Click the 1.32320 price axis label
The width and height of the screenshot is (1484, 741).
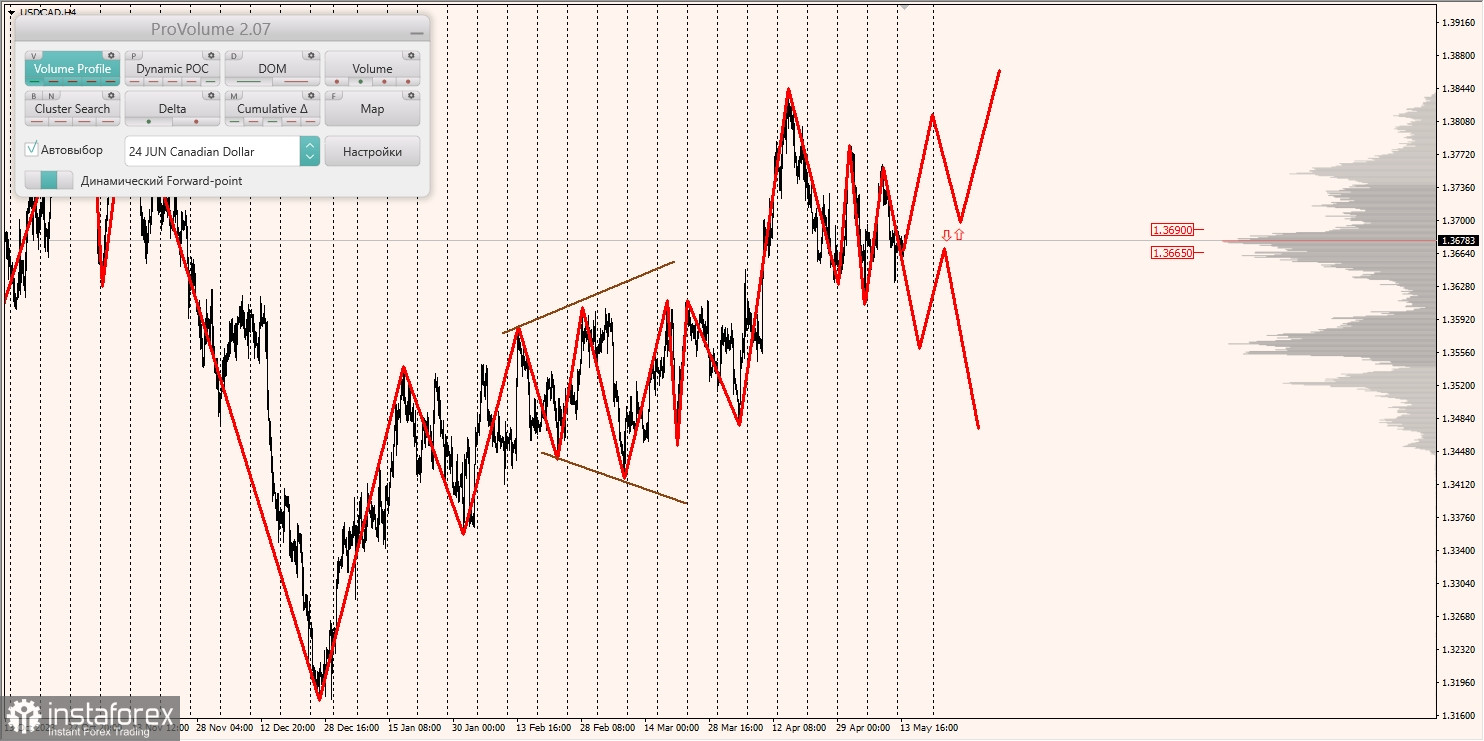[x=1460, y=649]
